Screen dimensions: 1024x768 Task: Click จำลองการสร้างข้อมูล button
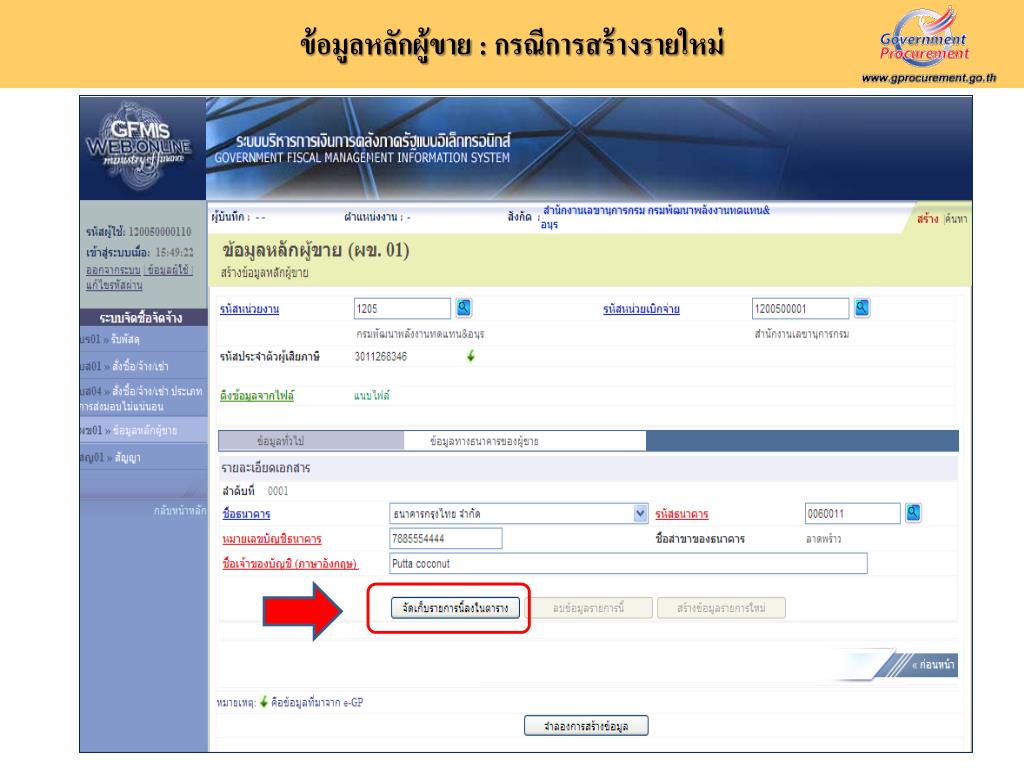(x=586, y=726)
